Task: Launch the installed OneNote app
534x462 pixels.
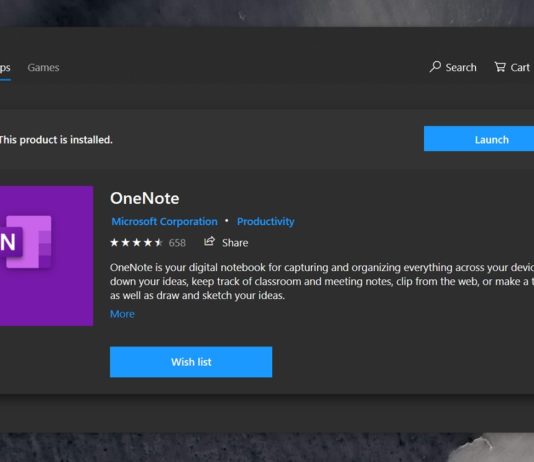Action: point(479,139)
